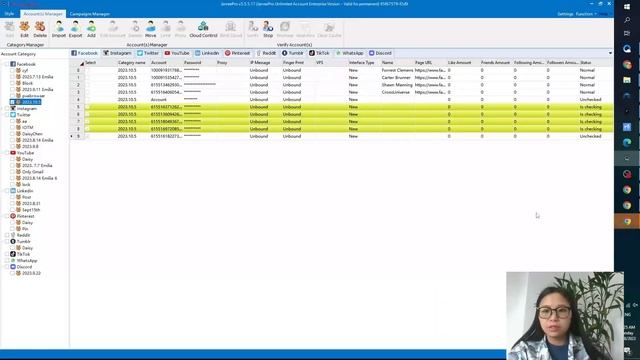Screen dimensions: 640x360
Task: Switch to the Pinterest platform tab
Action: (x=238, y=53)
